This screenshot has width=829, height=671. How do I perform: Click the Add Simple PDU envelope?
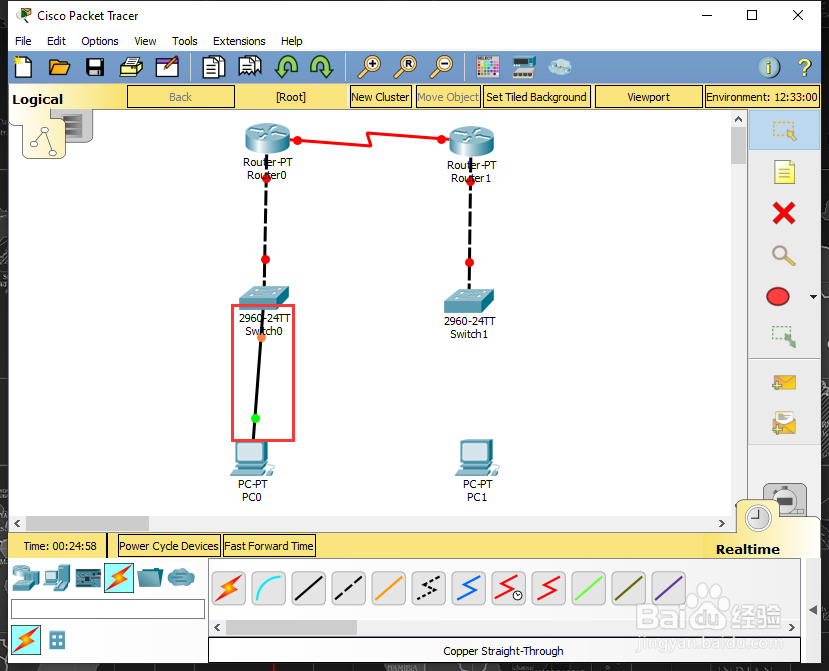(x=784, y=382)
